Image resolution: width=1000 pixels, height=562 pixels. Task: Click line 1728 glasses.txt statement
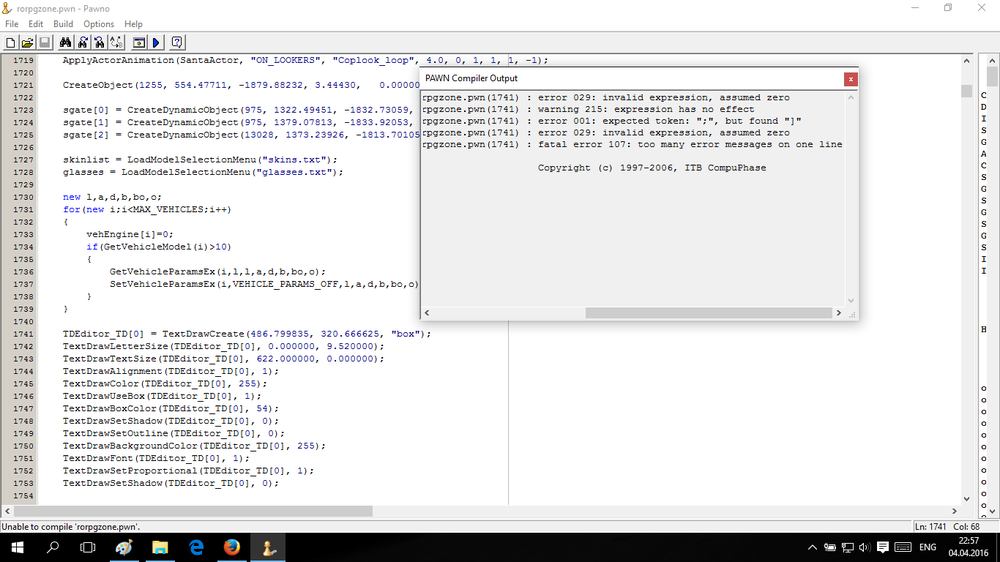tap(203, 172)
